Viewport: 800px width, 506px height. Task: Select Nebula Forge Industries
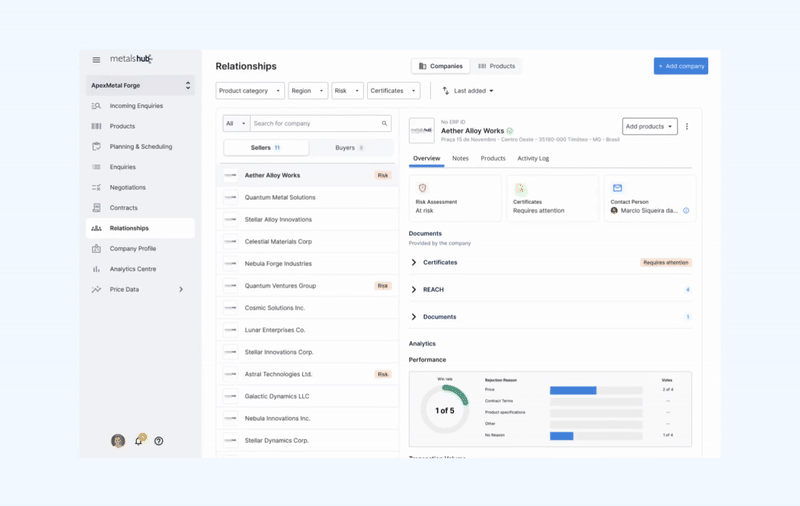tap(308, 264)
